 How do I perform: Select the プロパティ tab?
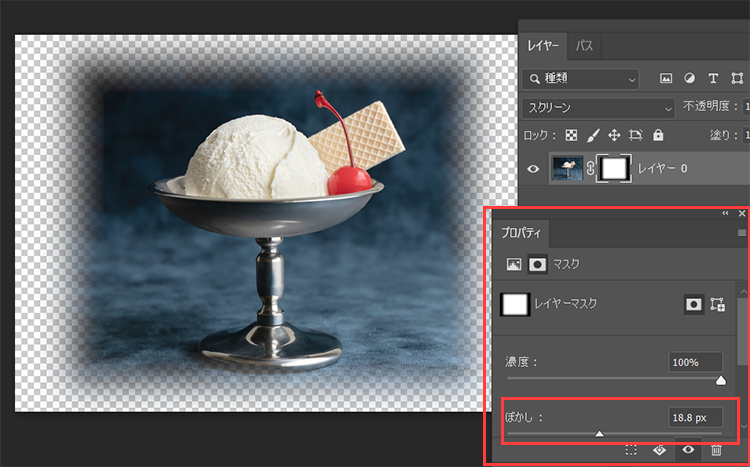pyautogui.click(x=521, y=233)
